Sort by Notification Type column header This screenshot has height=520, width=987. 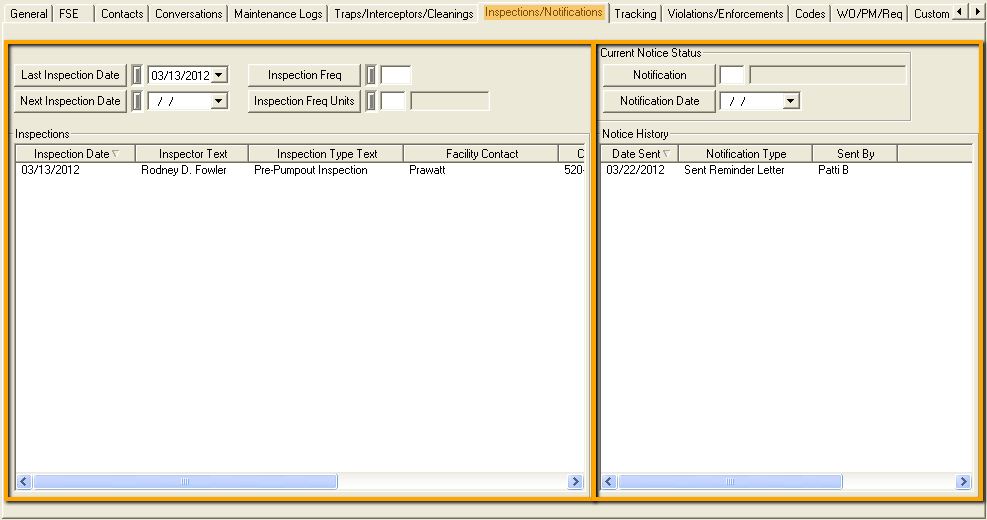tap(746, 154)
